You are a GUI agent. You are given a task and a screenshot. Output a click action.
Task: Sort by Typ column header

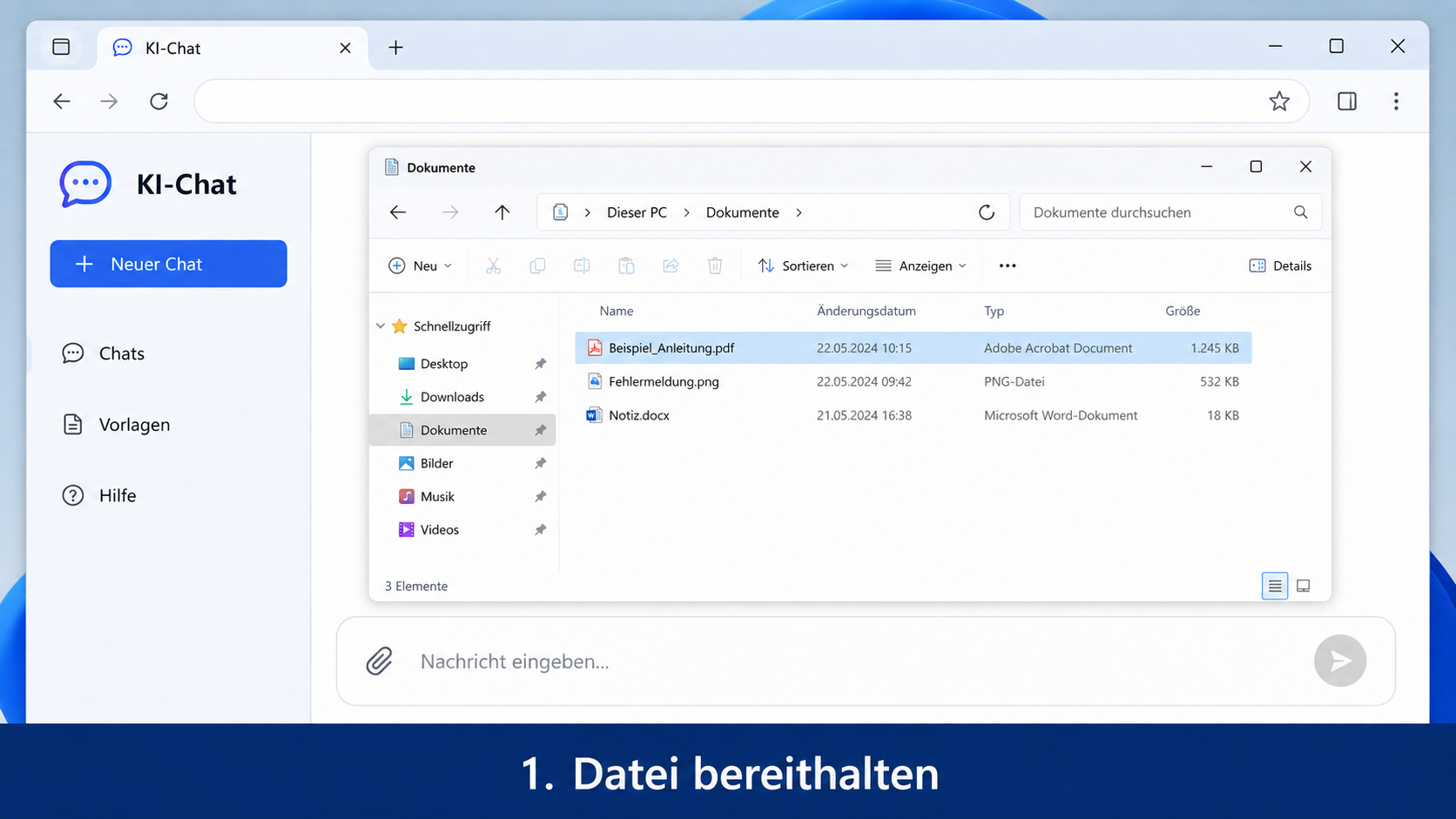pyautogui.click(x=994, y=311)
